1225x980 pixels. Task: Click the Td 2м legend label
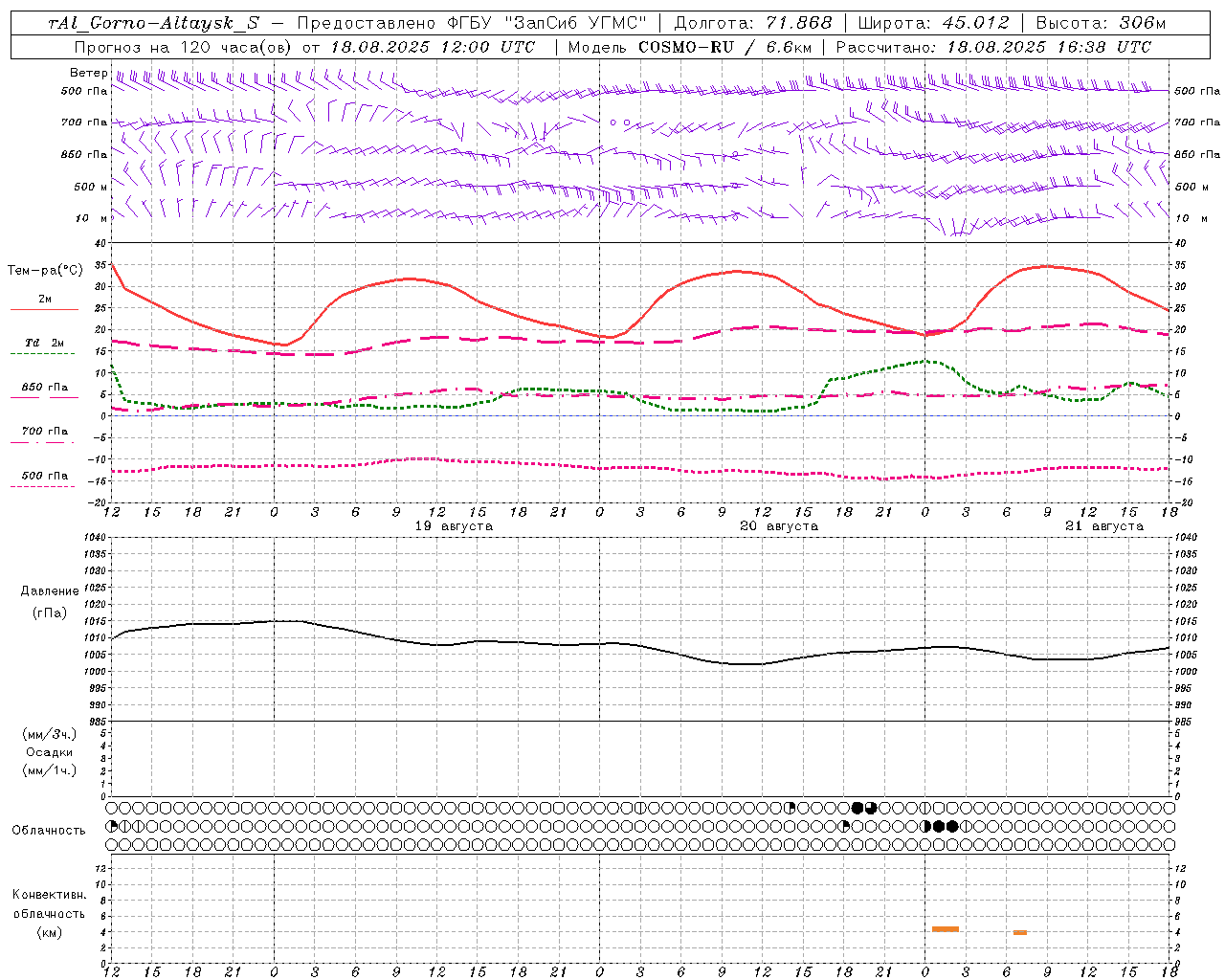45,343
